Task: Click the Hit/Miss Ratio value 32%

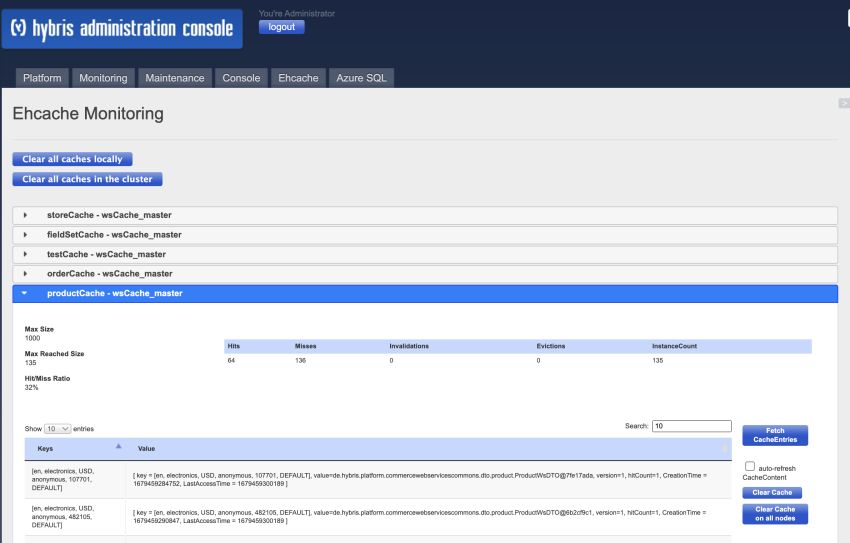Action: [31, 387]
